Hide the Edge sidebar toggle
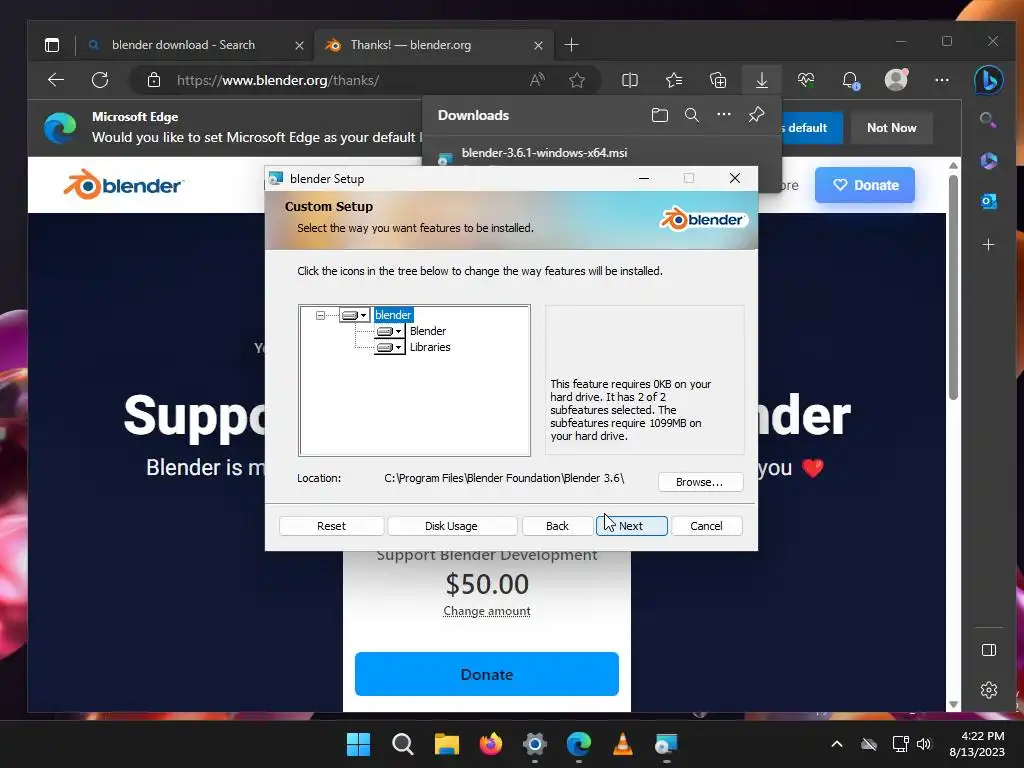Image resolution: width=1024 pixels, height=768 pixels. (x=988, y=650)
